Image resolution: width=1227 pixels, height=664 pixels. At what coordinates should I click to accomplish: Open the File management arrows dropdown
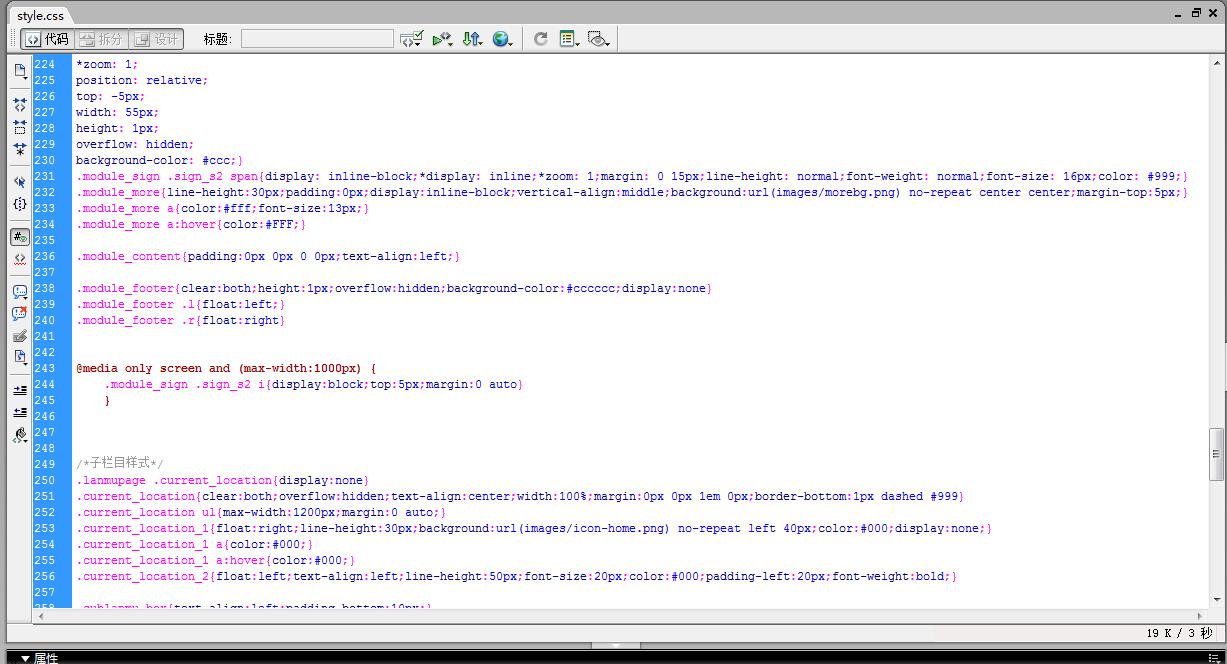[x=472, y=39]
